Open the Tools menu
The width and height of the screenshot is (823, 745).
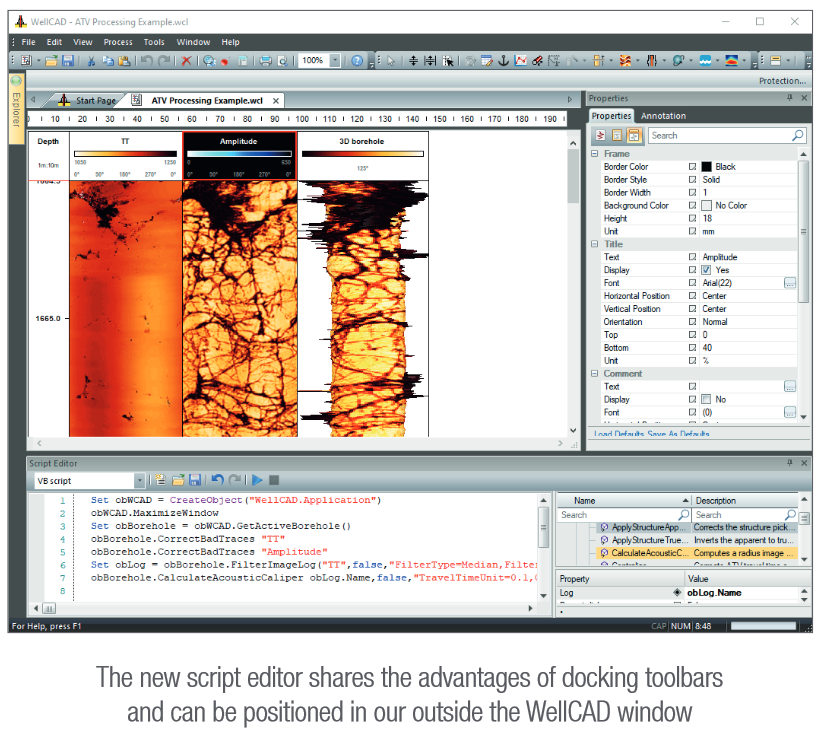tap(154, 42)
